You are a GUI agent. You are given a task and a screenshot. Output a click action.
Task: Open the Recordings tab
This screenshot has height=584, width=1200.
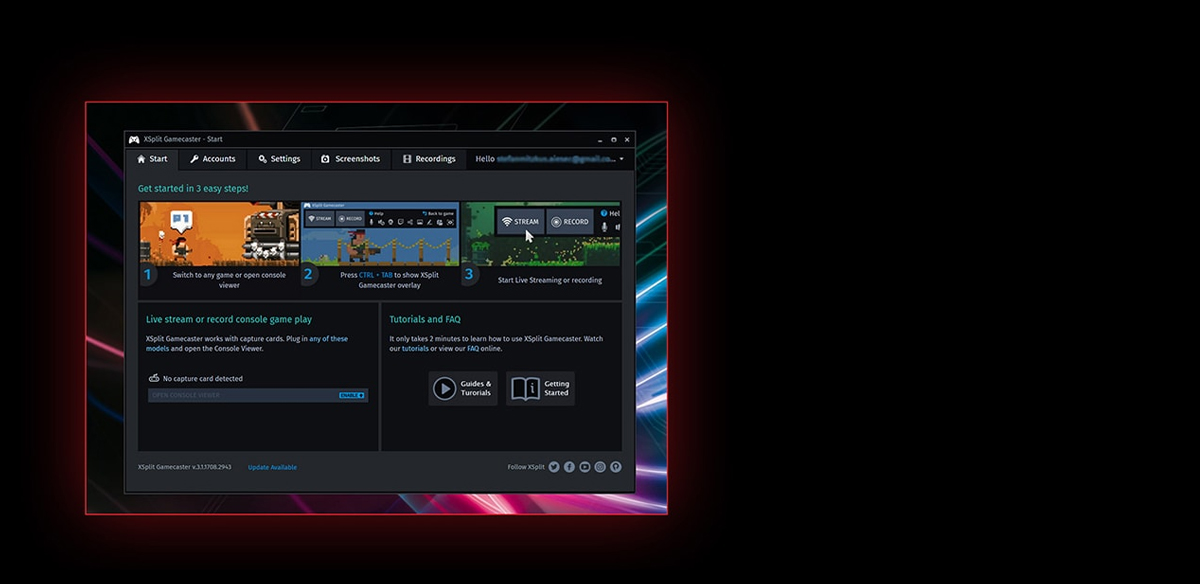(428, 159)
